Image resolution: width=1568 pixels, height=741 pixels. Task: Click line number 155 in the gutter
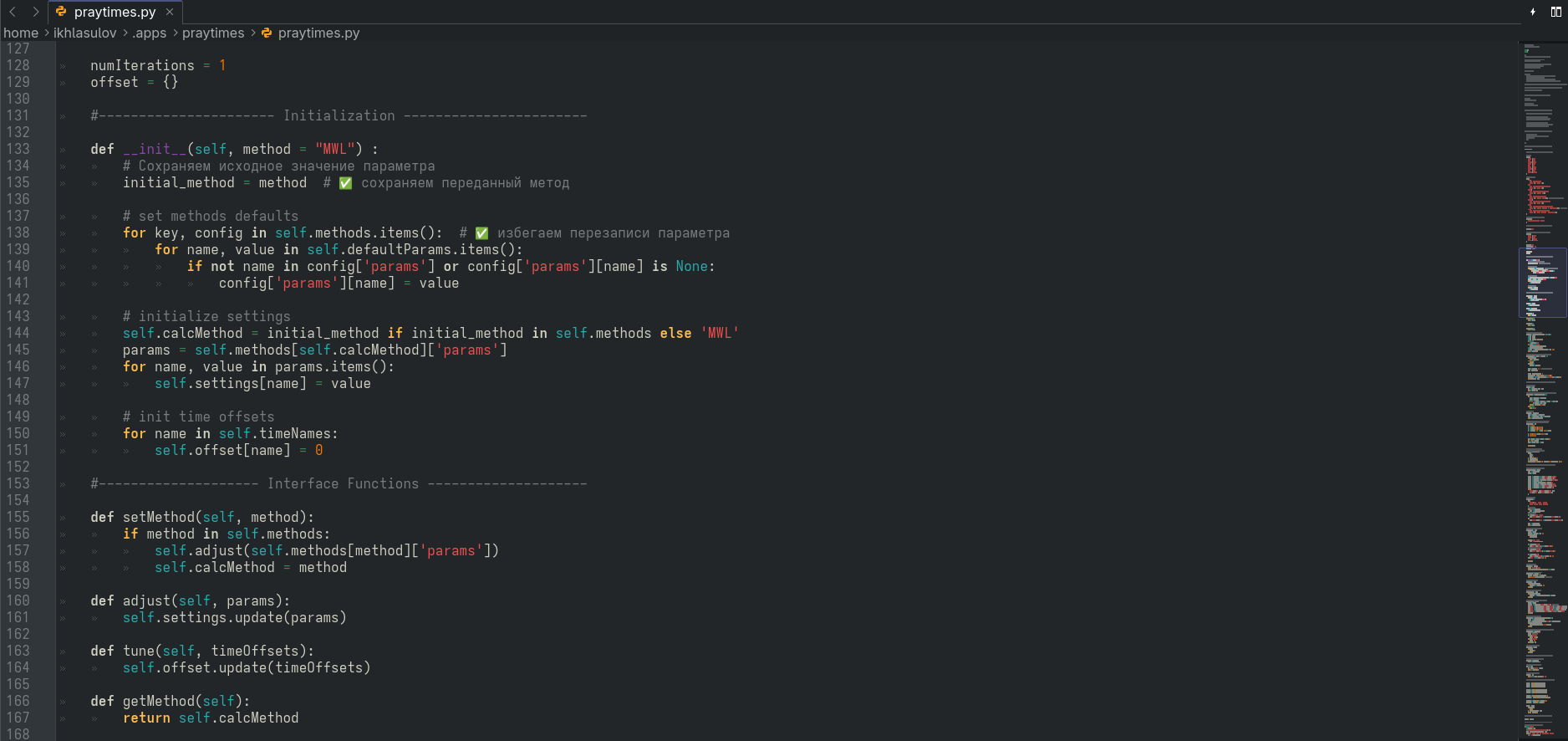pos(18,517)
